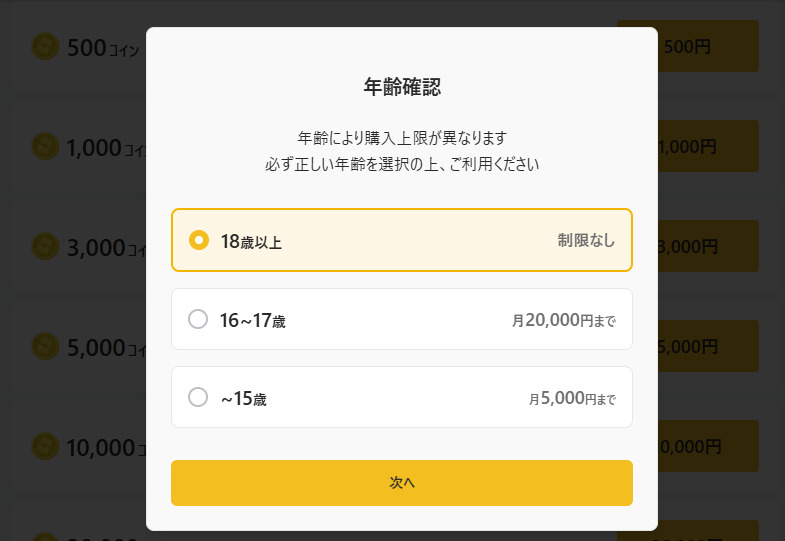Select the coin icon for 5,000コイン
This screenshot has width=785, height=541.
46,346
